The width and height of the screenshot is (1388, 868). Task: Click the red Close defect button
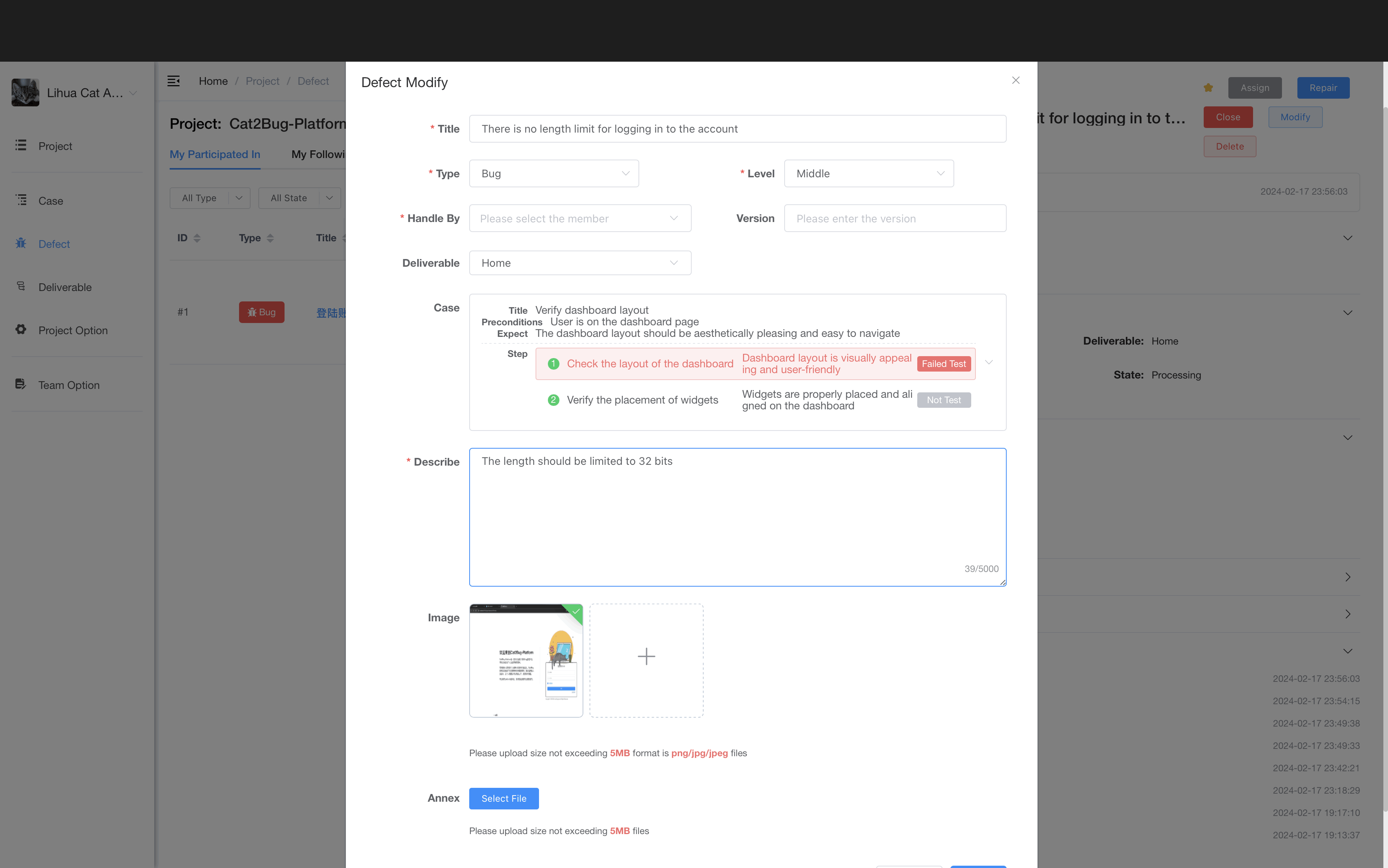tap(1228, 117)
